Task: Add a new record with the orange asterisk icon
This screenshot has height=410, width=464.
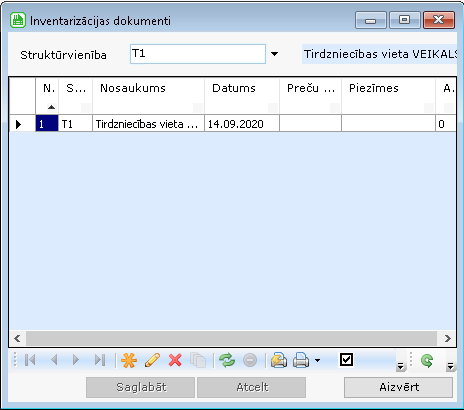Action: tap(129, 360)
